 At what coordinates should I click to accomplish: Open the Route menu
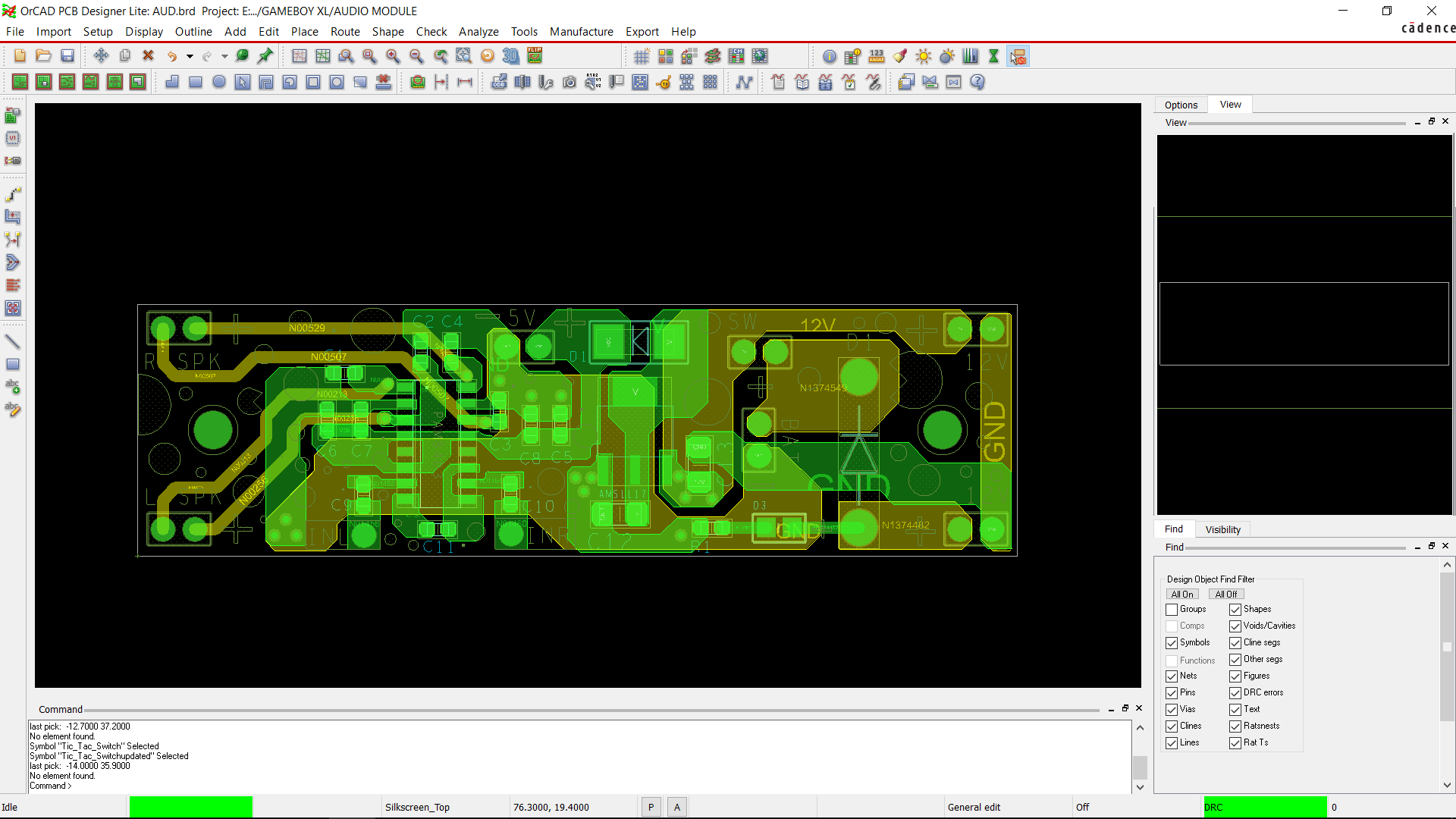click(345, 32)
